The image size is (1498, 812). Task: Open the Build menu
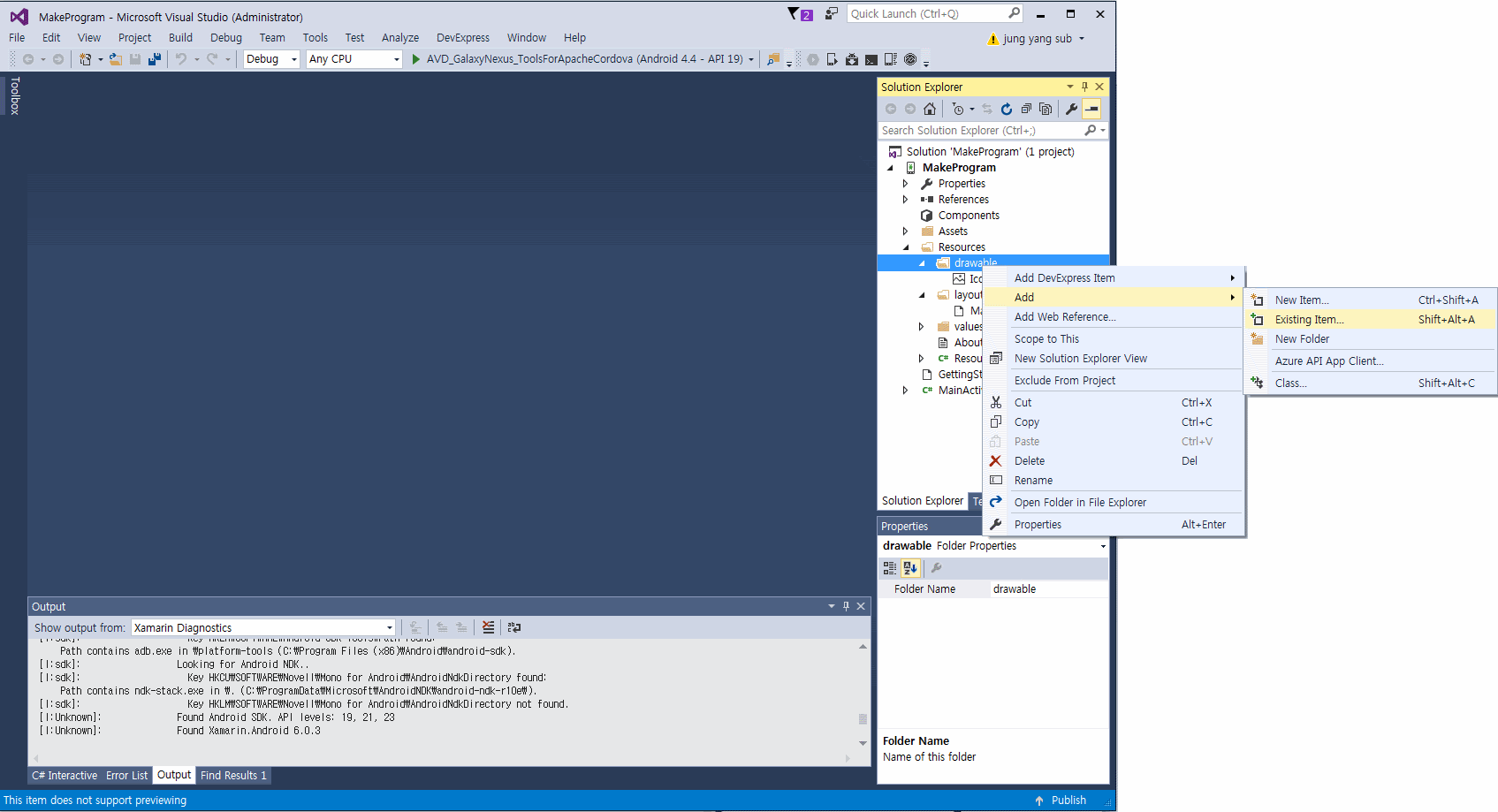[x=180, y=38]
